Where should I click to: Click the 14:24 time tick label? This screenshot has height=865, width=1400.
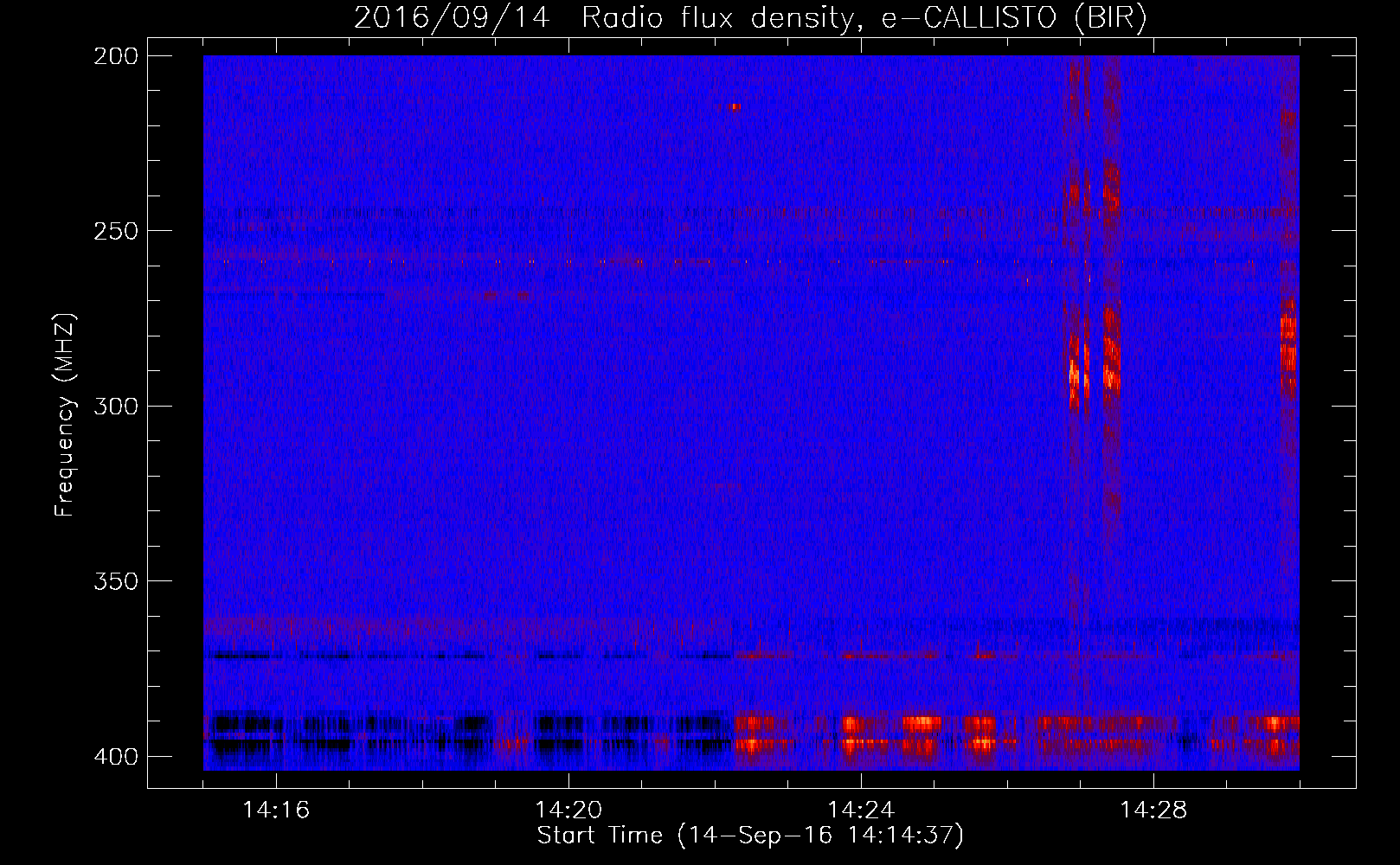pos(861,811)
